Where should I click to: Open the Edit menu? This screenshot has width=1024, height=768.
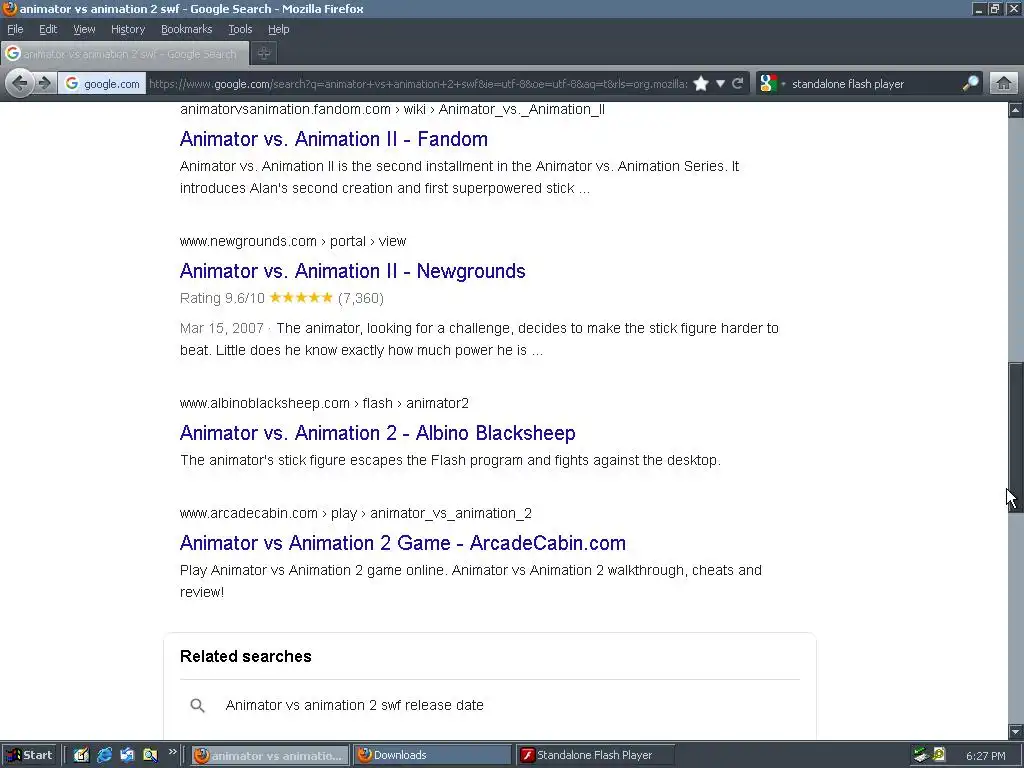(48, 29)
